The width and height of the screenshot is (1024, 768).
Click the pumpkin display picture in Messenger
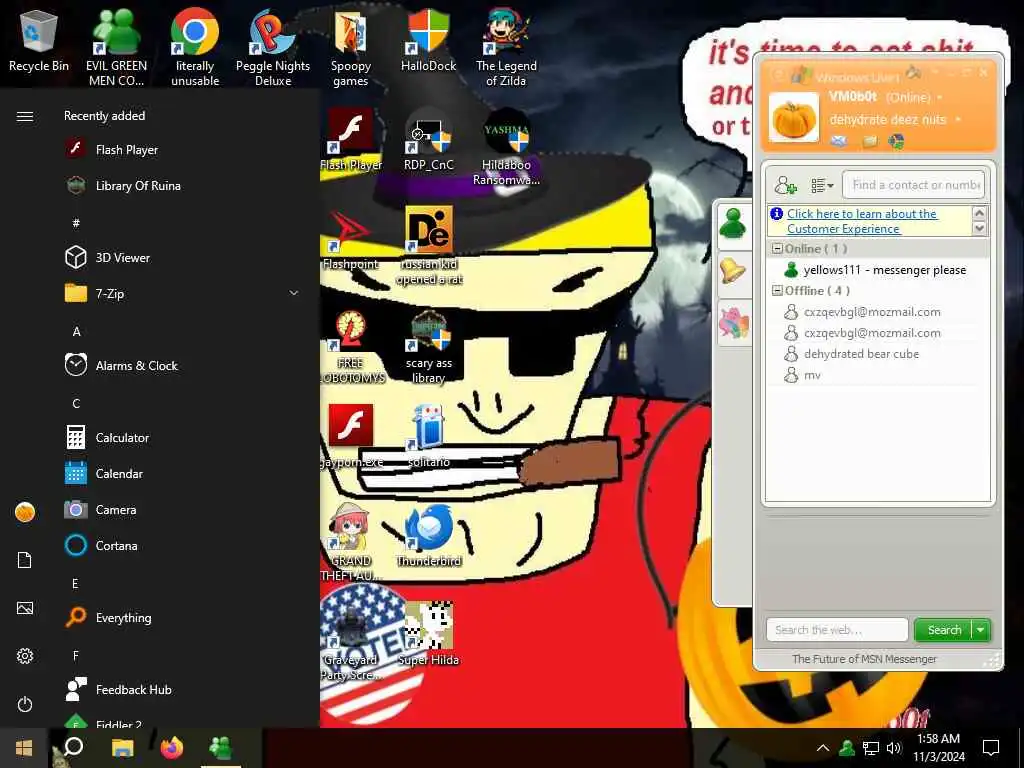[x=793, y=118]
